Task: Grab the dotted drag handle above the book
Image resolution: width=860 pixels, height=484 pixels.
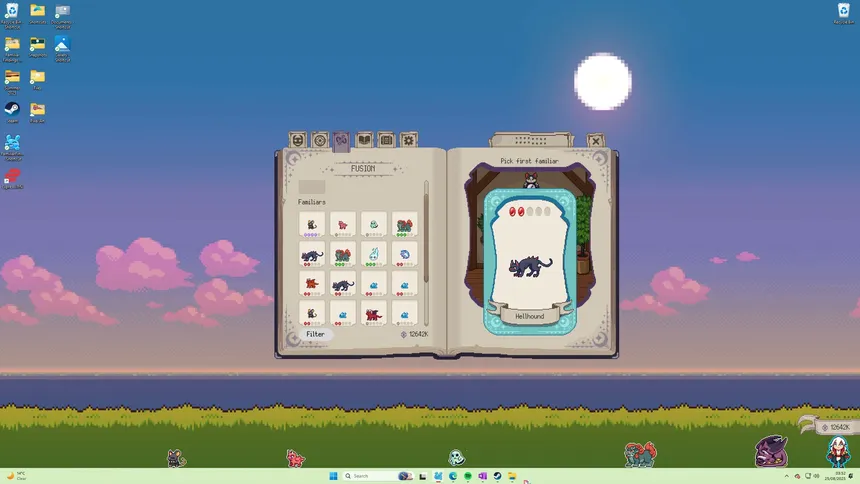Action: point(530,140)
